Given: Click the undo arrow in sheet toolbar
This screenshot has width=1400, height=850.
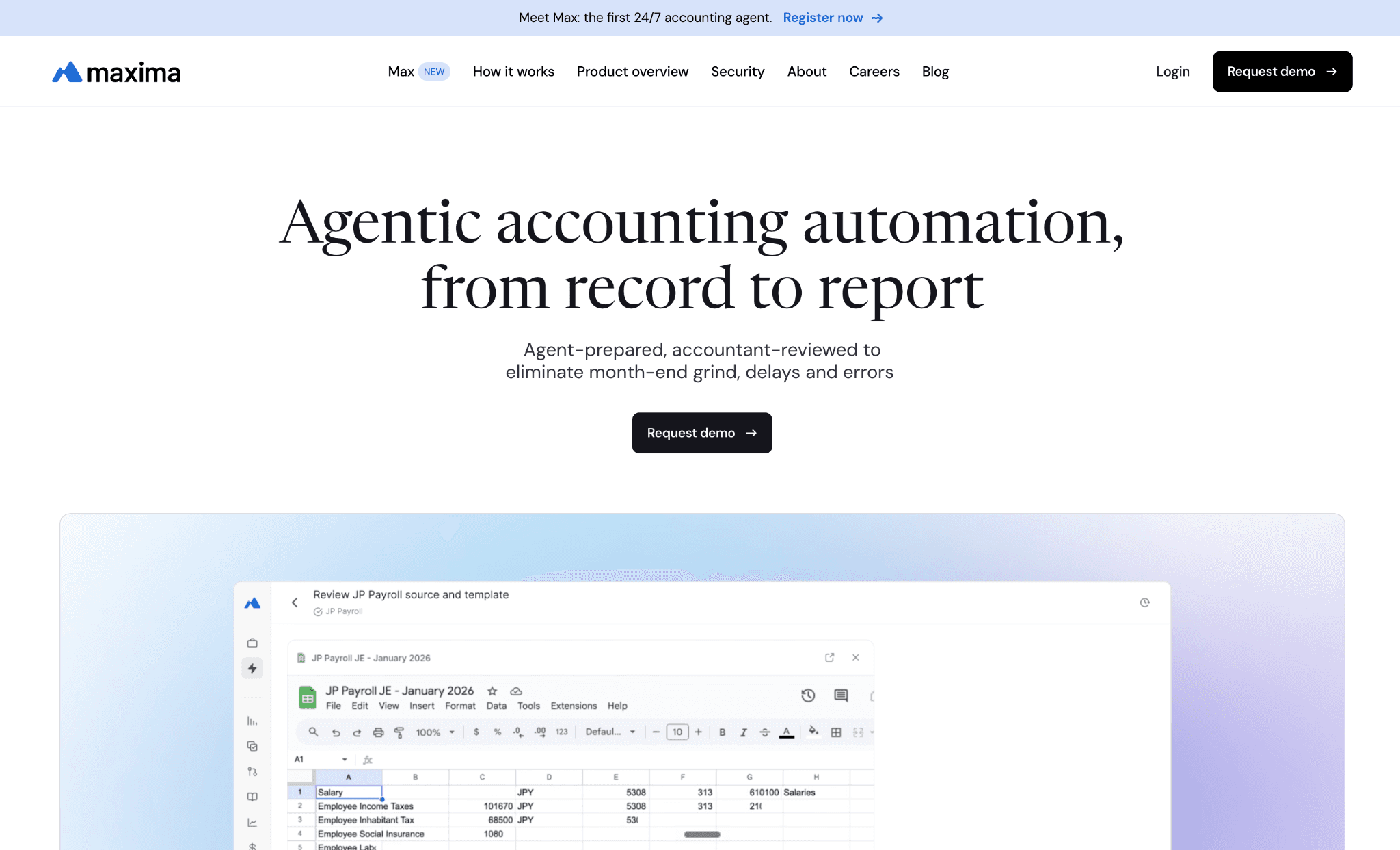Looking at the screenshot, I should point(336,732).
